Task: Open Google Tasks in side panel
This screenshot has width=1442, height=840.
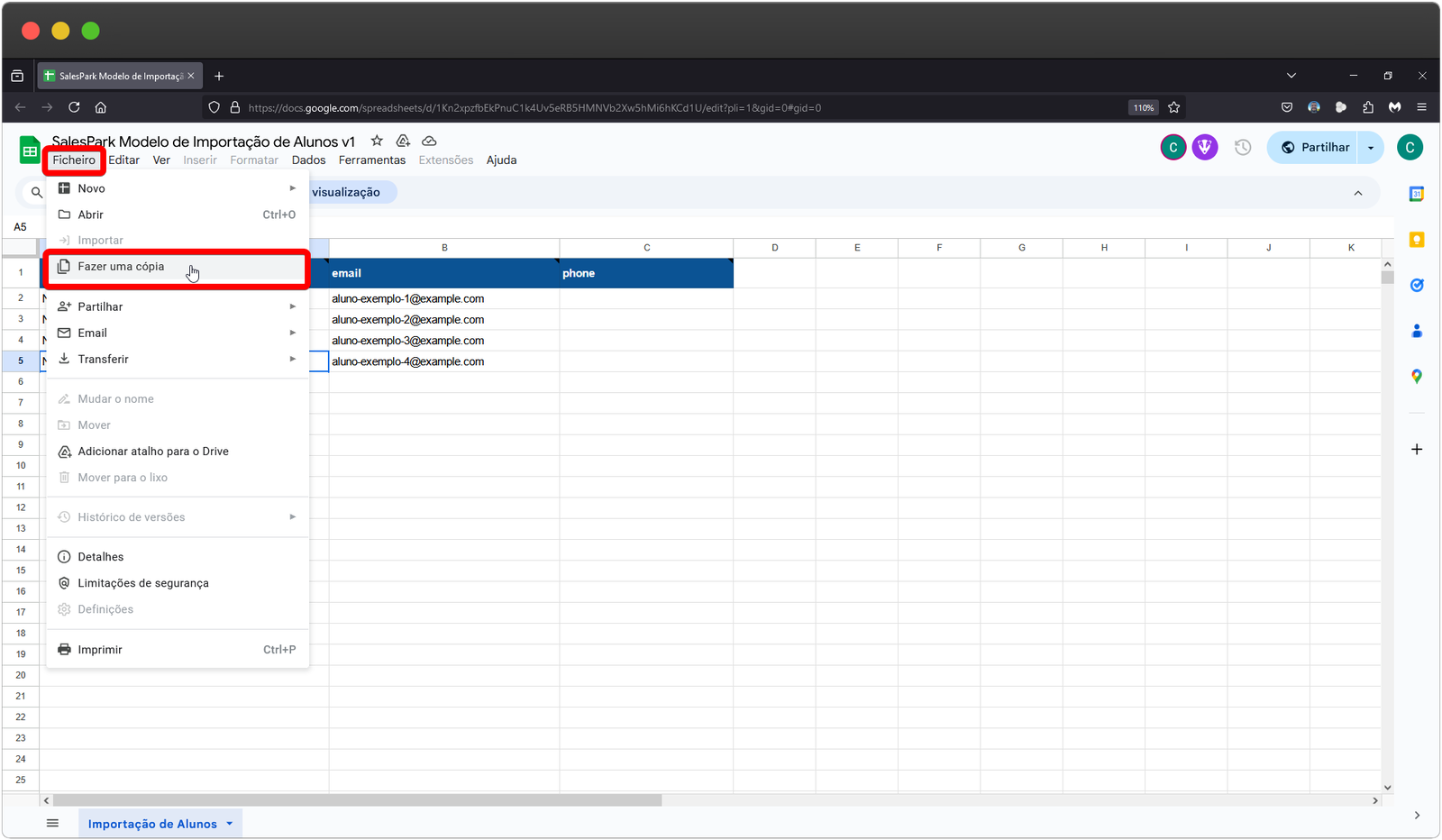Action: coord(1416,285)
